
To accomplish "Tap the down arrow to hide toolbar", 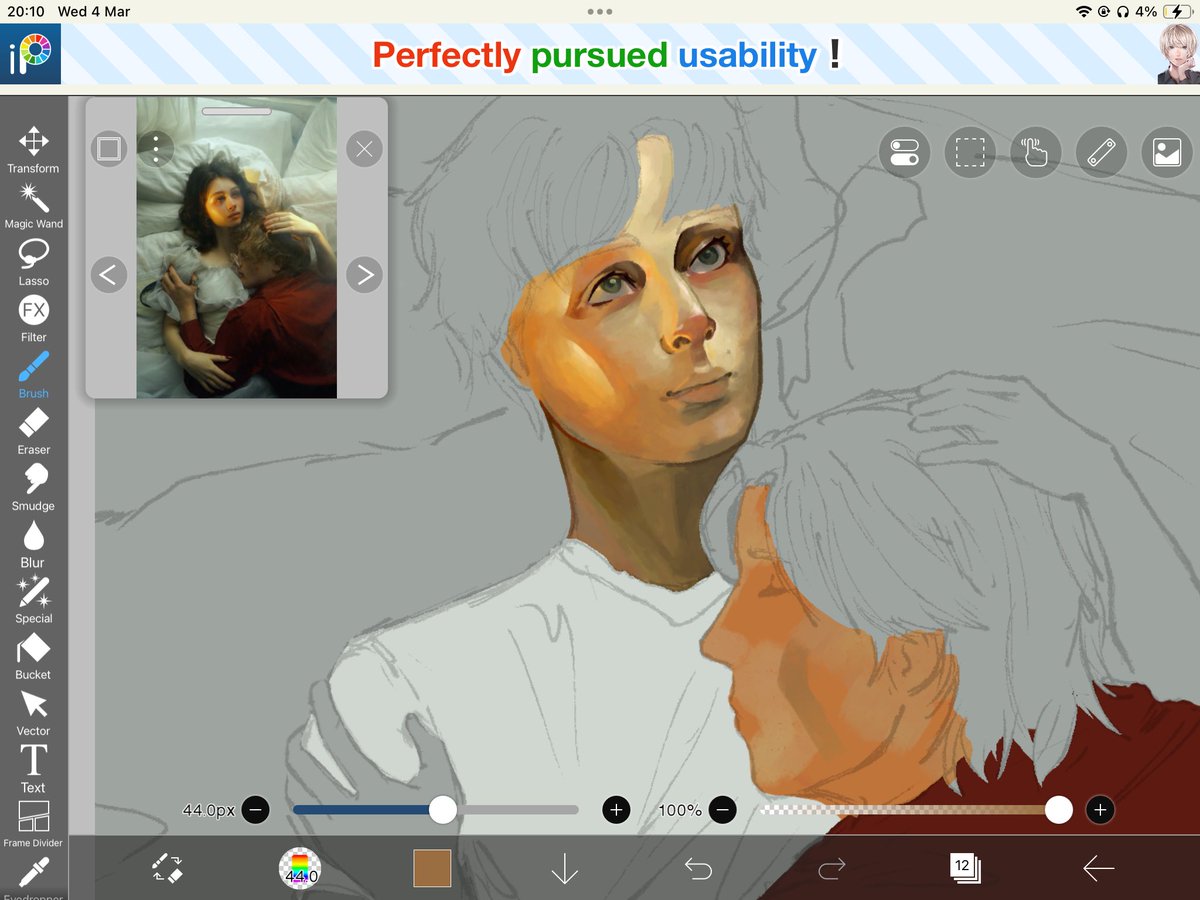I will pyautogui.click(x=565, y=869).
